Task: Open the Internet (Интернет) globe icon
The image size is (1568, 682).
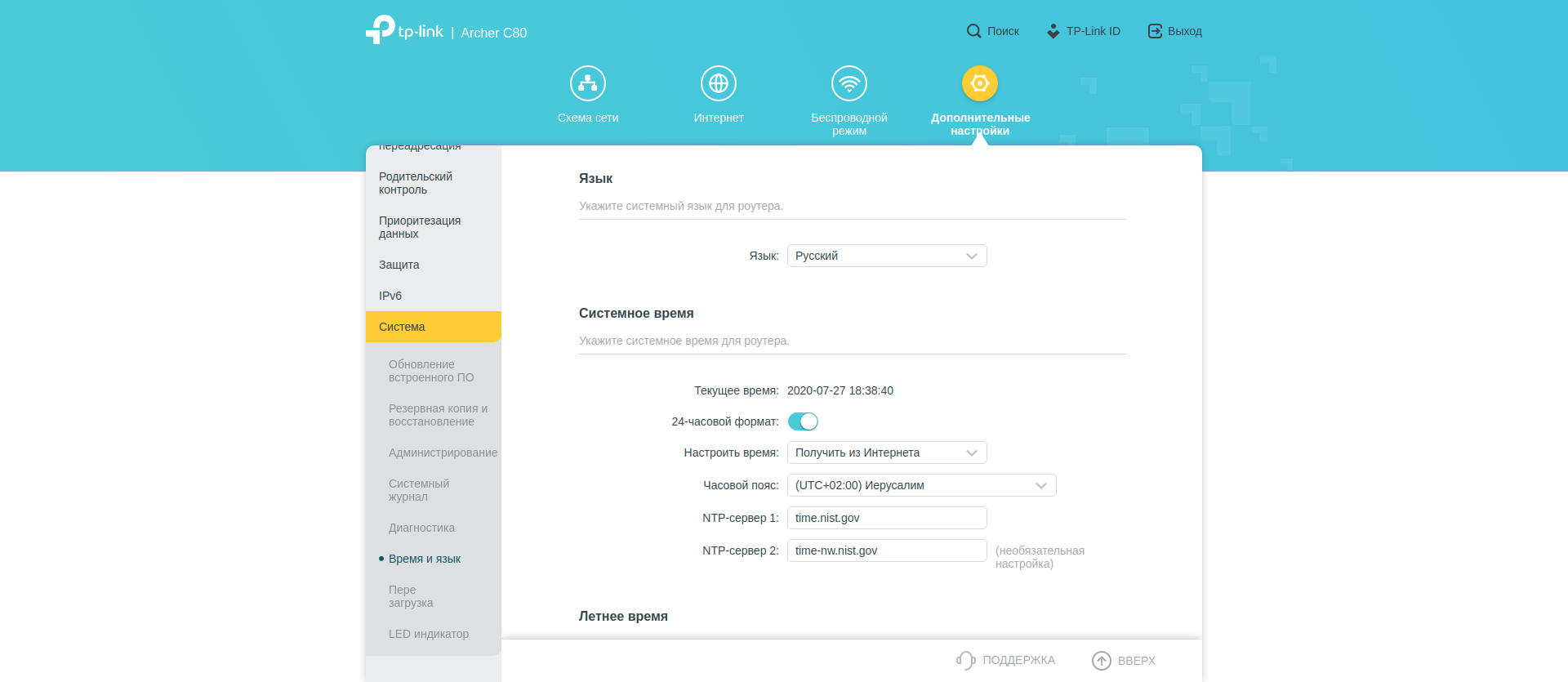Action: (718, 83)
